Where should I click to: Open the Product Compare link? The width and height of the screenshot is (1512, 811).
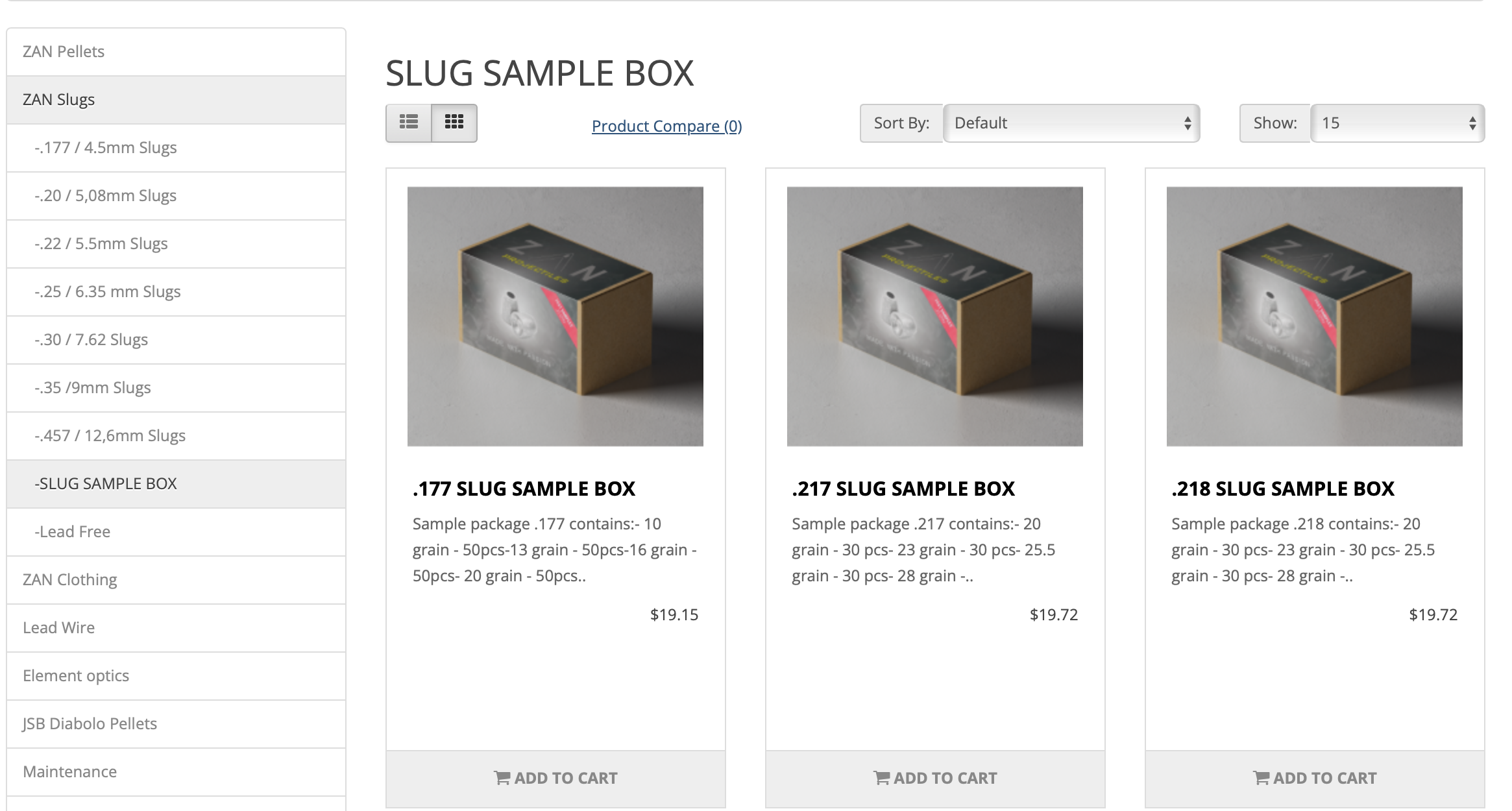[x=666, y=126]
